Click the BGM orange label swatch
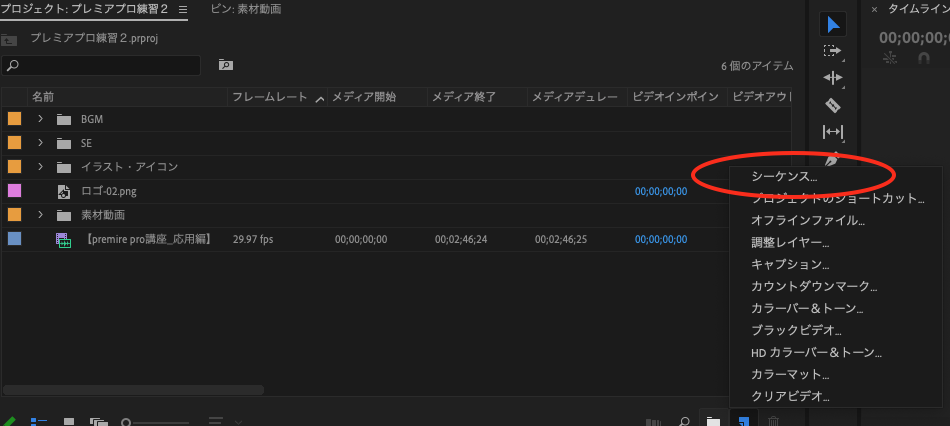The width and height of the screenshot is (950, 426). [15, 119]
